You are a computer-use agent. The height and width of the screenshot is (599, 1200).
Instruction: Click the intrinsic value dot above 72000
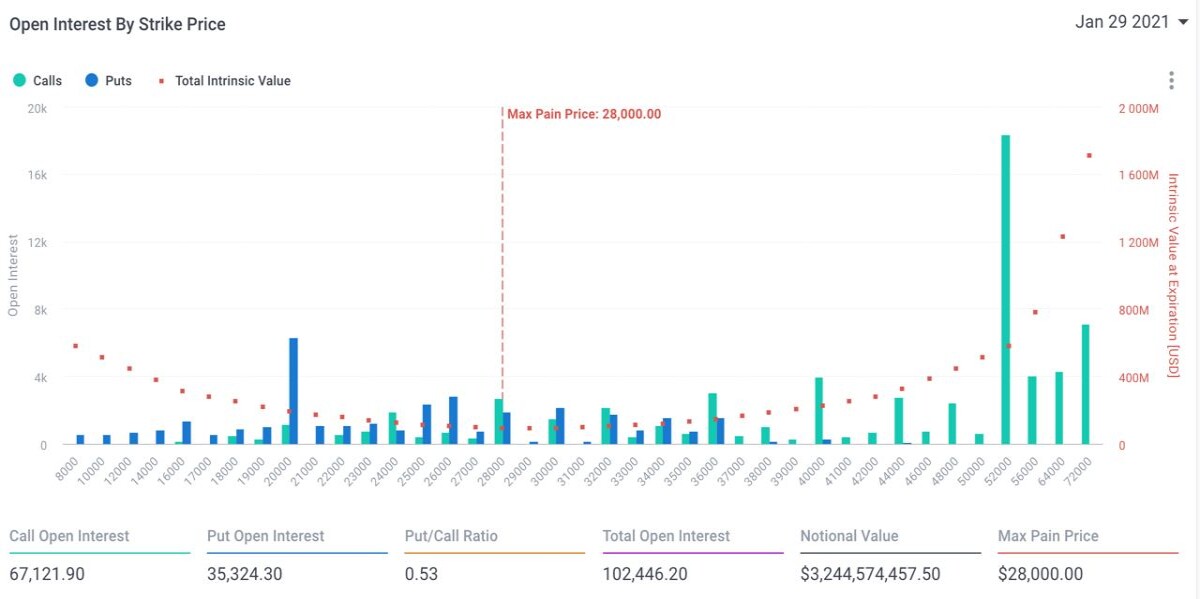(1089, 155)
